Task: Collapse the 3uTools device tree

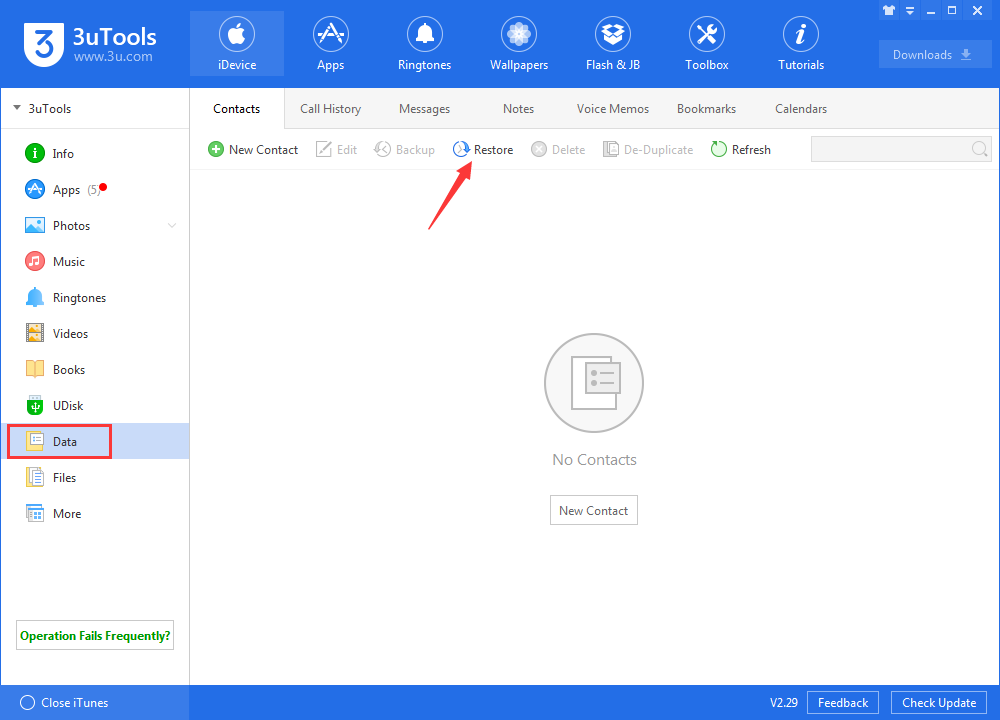Action: pos(17,108)
